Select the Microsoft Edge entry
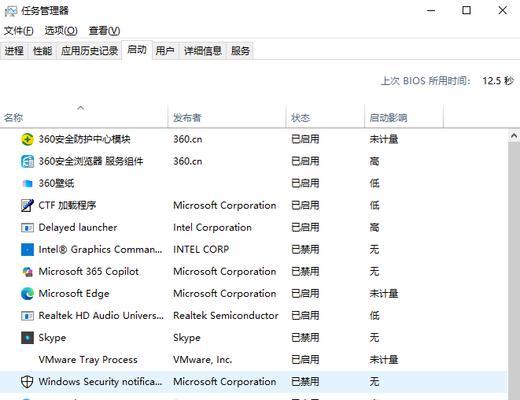The width and height of the screenshot is (520, 400). [74, 293]
